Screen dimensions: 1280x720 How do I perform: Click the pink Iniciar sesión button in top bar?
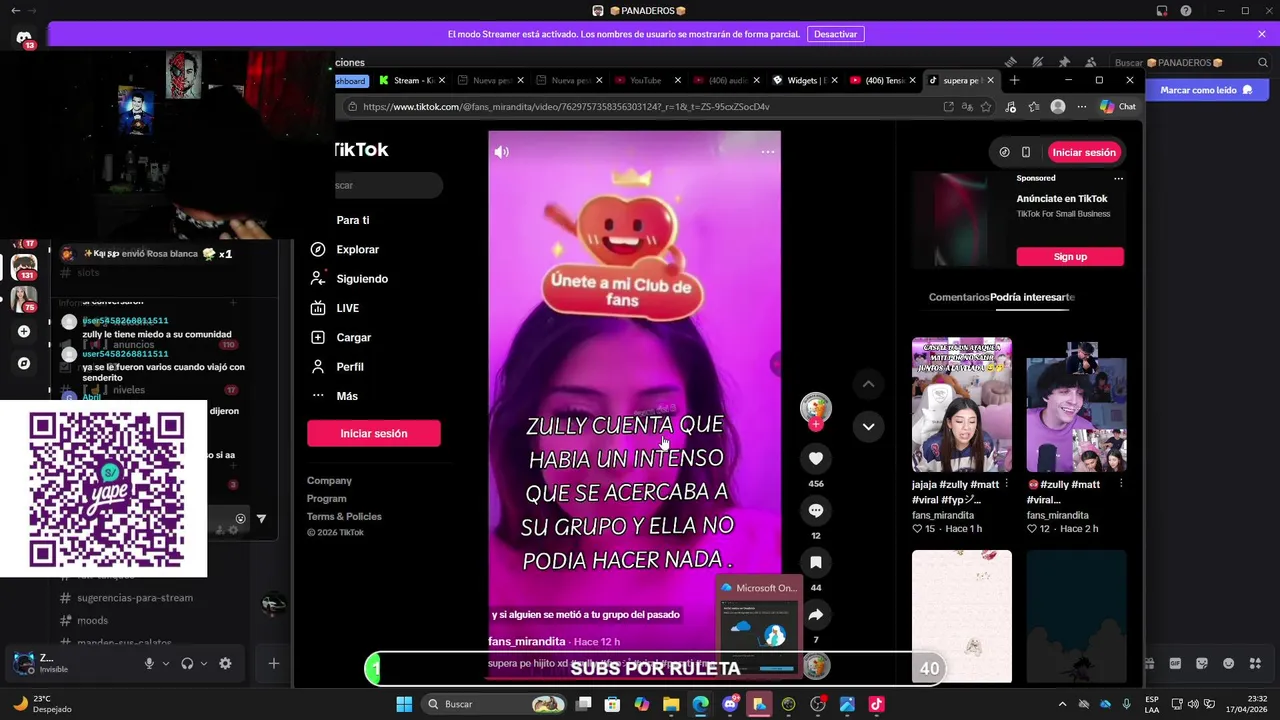click(x=1084, y=152)
